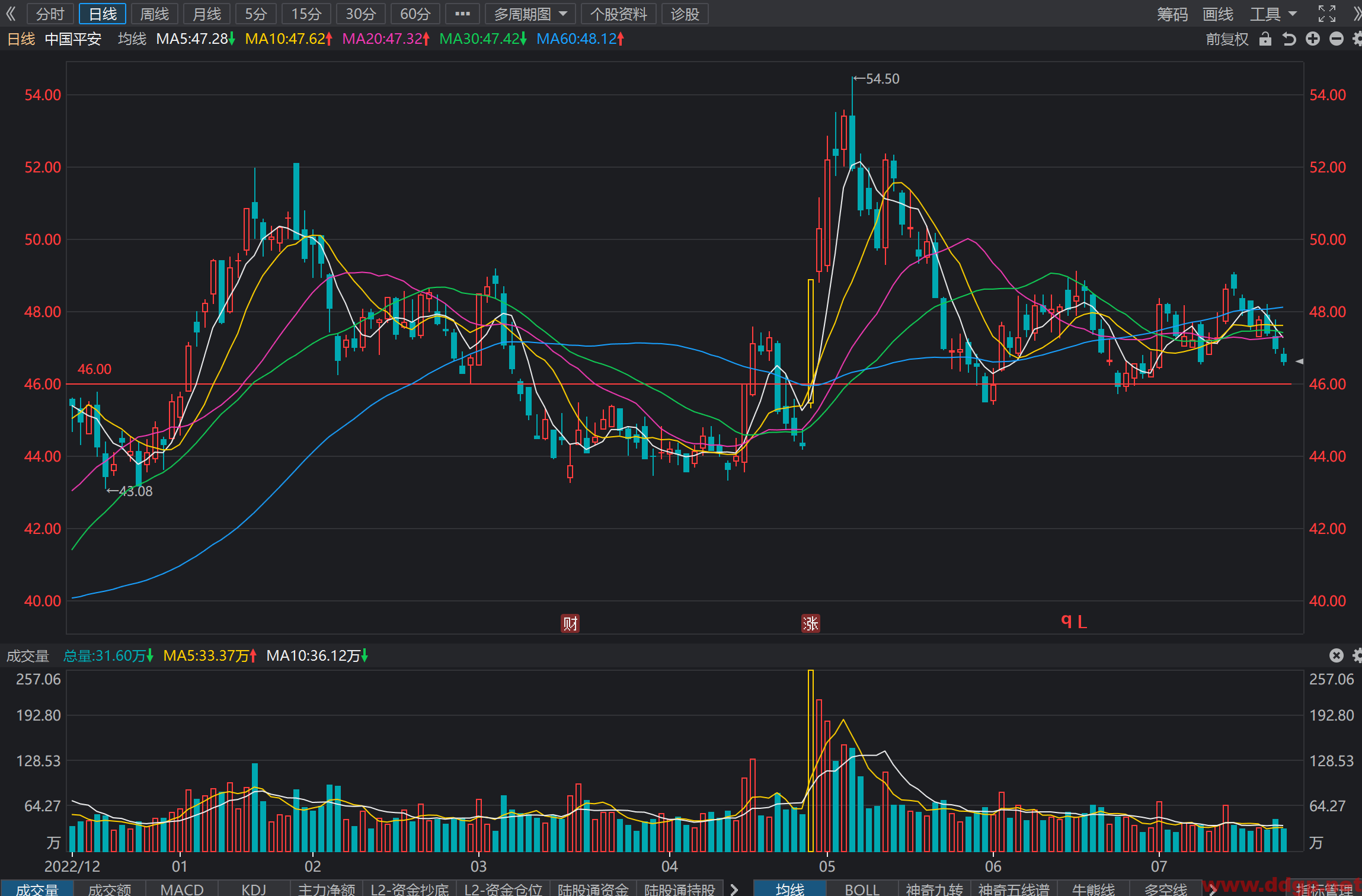Close the 成交量 volume panel
1362x896 pixels.
point(1336,655)
